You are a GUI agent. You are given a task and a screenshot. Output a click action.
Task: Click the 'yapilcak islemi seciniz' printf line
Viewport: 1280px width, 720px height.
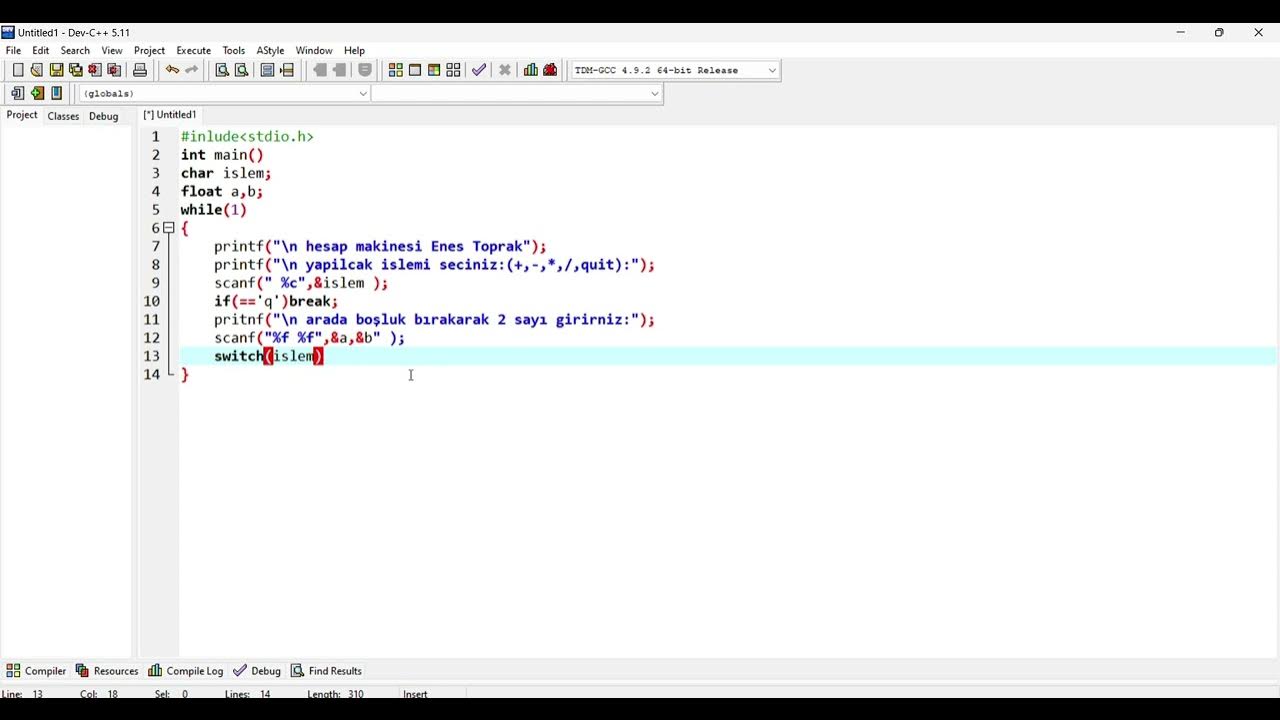click(x=434, y=265)
